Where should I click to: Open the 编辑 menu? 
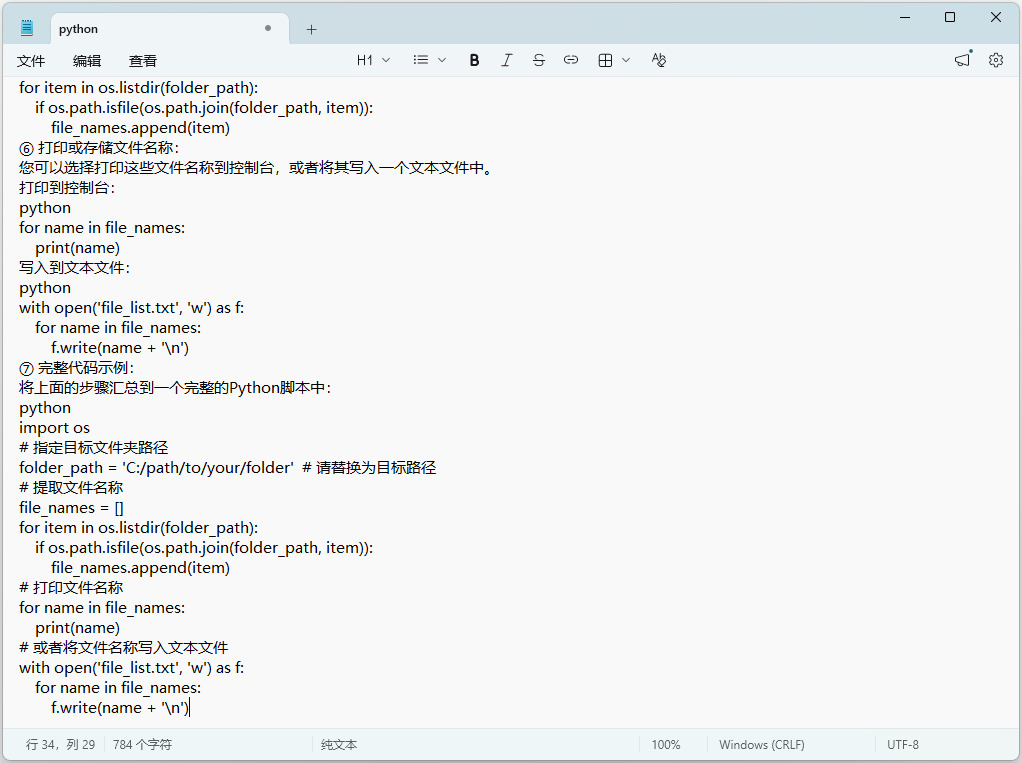click(87, 61)
